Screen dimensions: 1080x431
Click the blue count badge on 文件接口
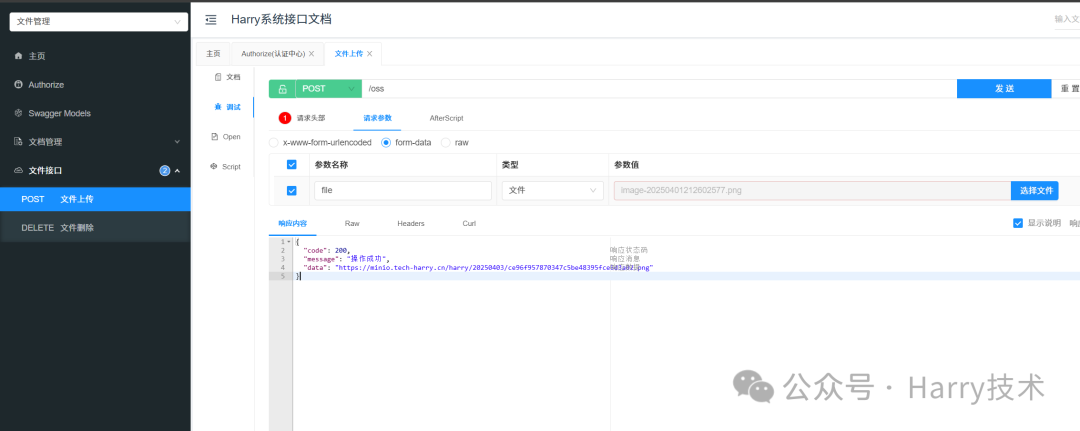coord(165,170)
